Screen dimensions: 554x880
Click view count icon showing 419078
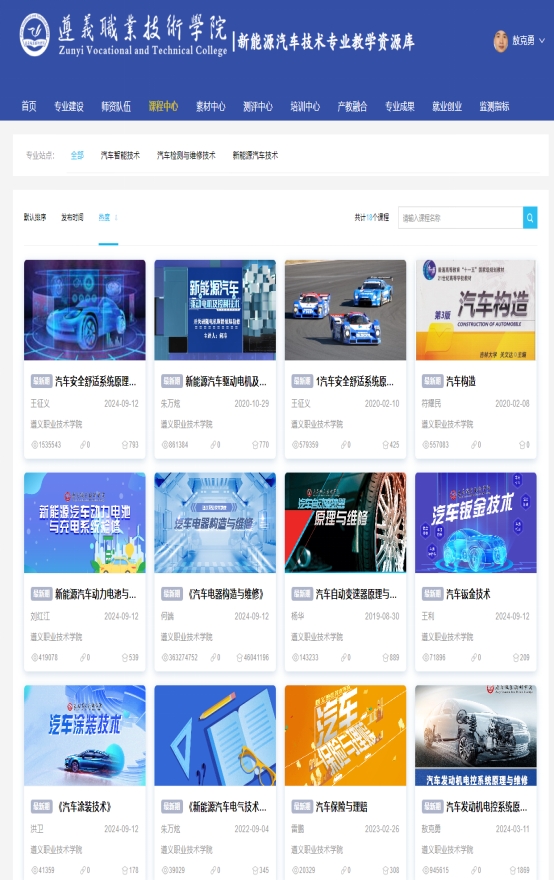click(x=34, y=657)
